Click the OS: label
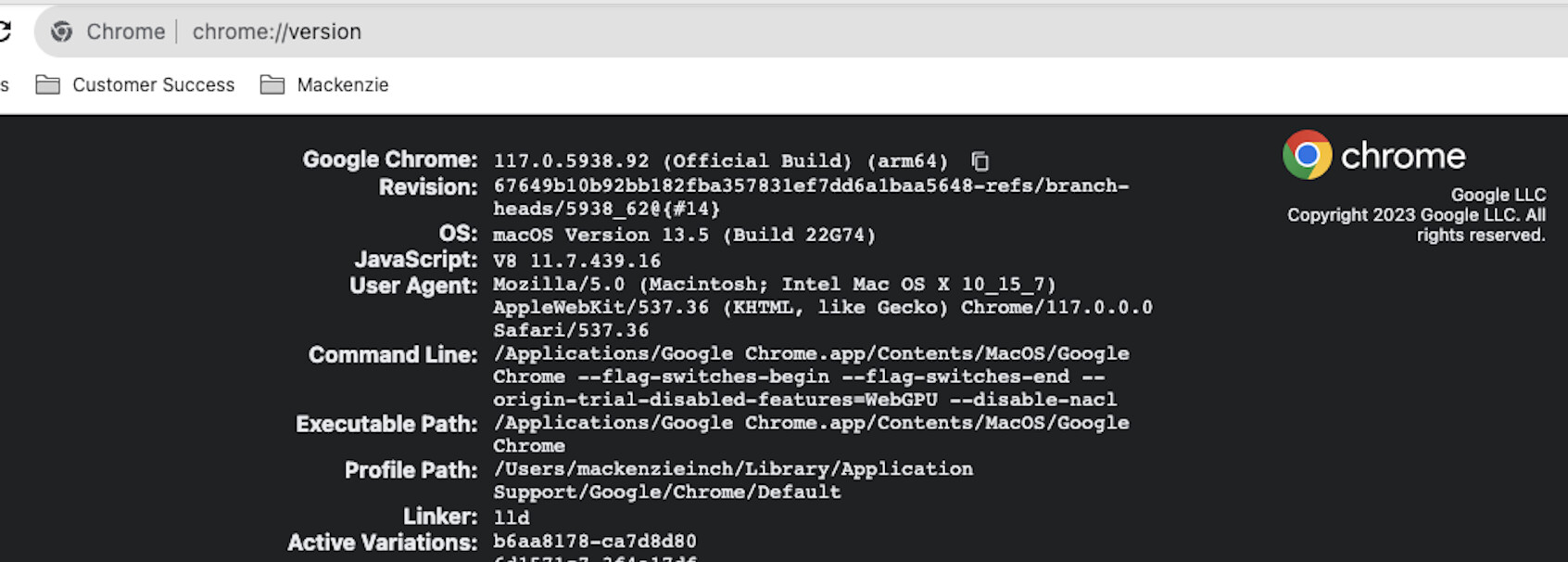The height and width of the screenshot is (562, 1568). point(459,233)
